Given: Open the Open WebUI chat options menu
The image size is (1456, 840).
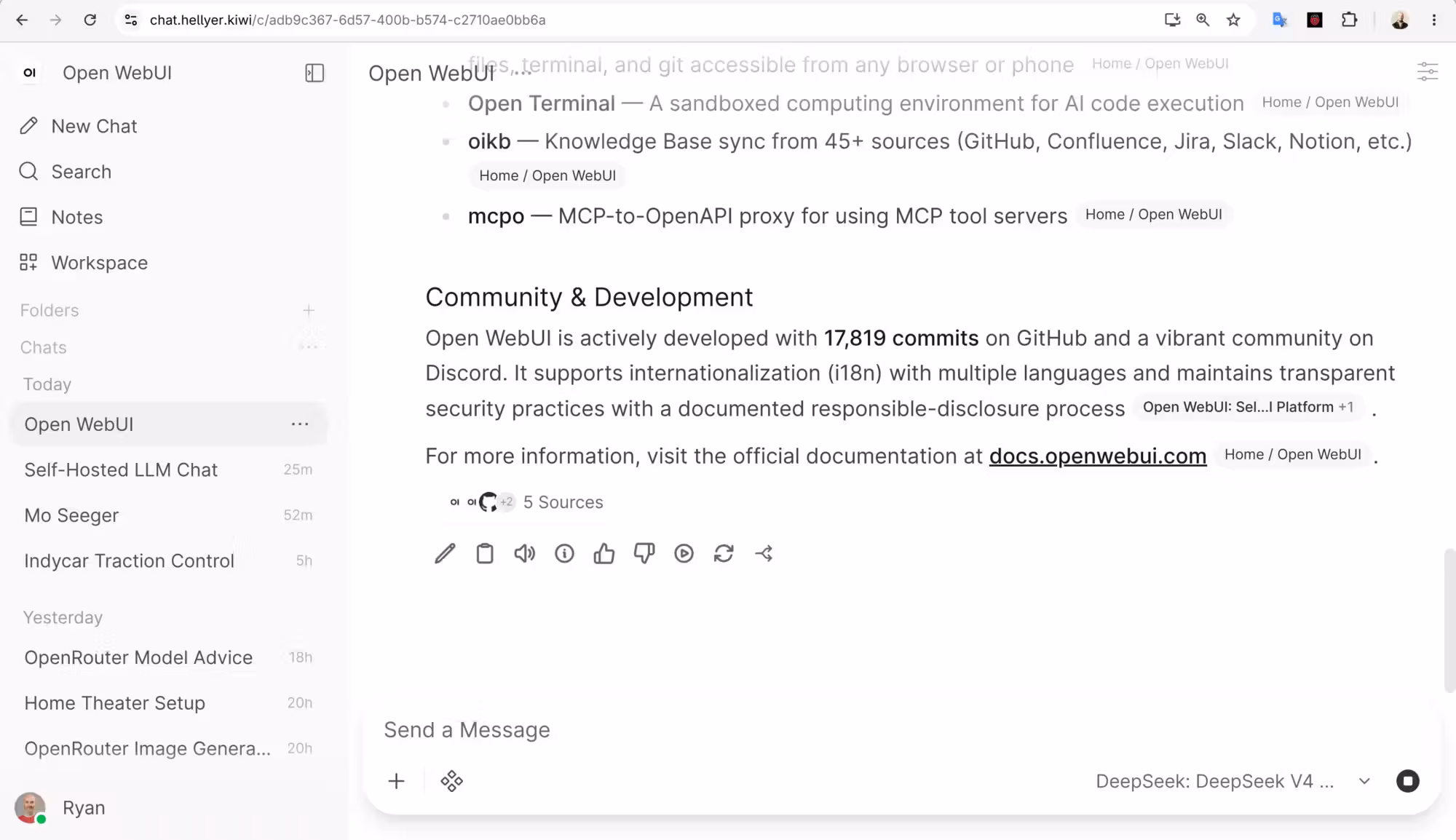Looking at the screenshot, I should click(x=300, y=424).
